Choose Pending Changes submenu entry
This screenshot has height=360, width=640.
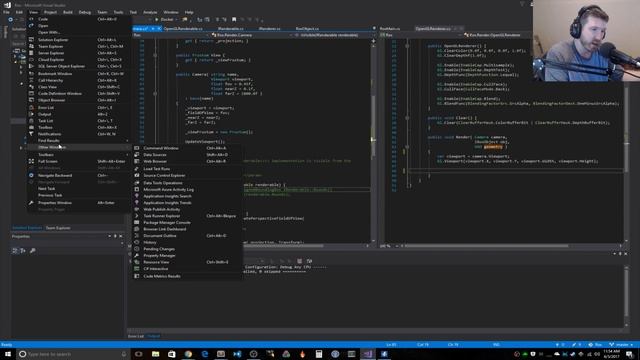point(187,249)
